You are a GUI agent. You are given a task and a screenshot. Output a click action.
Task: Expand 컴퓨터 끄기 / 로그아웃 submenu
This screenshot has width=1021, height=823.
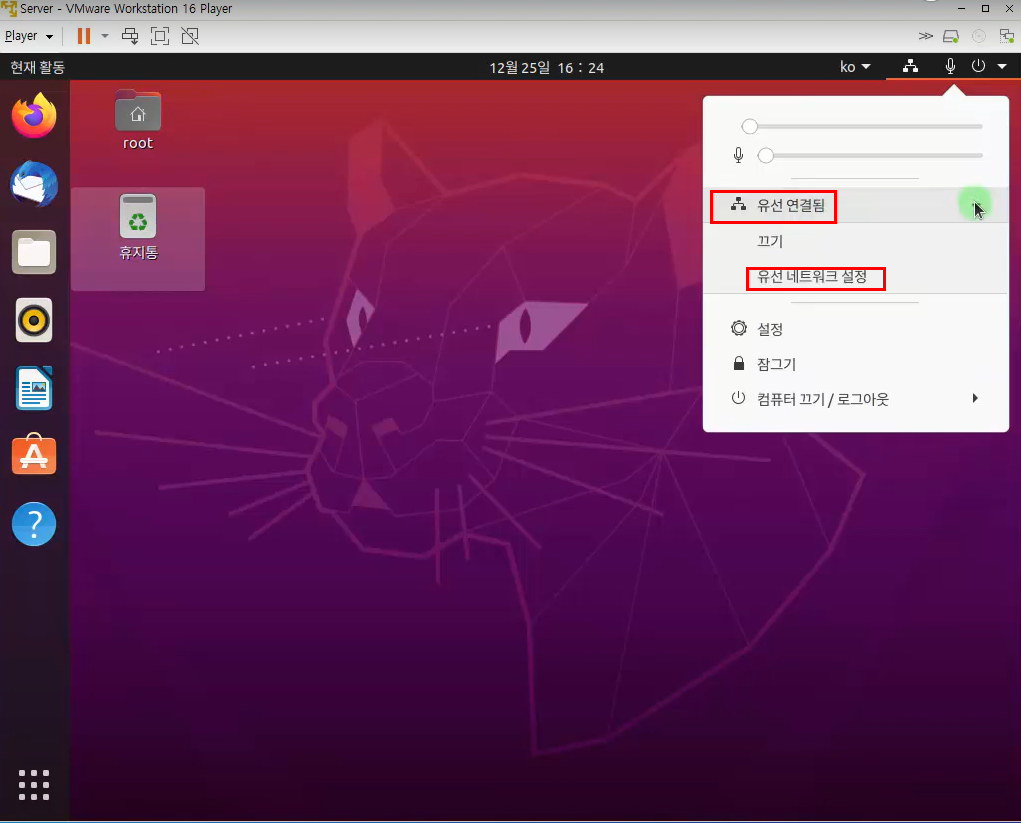[975, 398]
